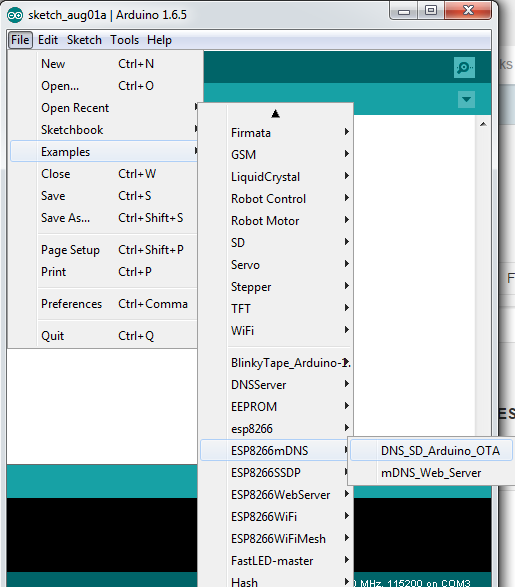Open the tab dropdown arrow button
This screenshot has height=587, width=515.
[x=466, y=99]
